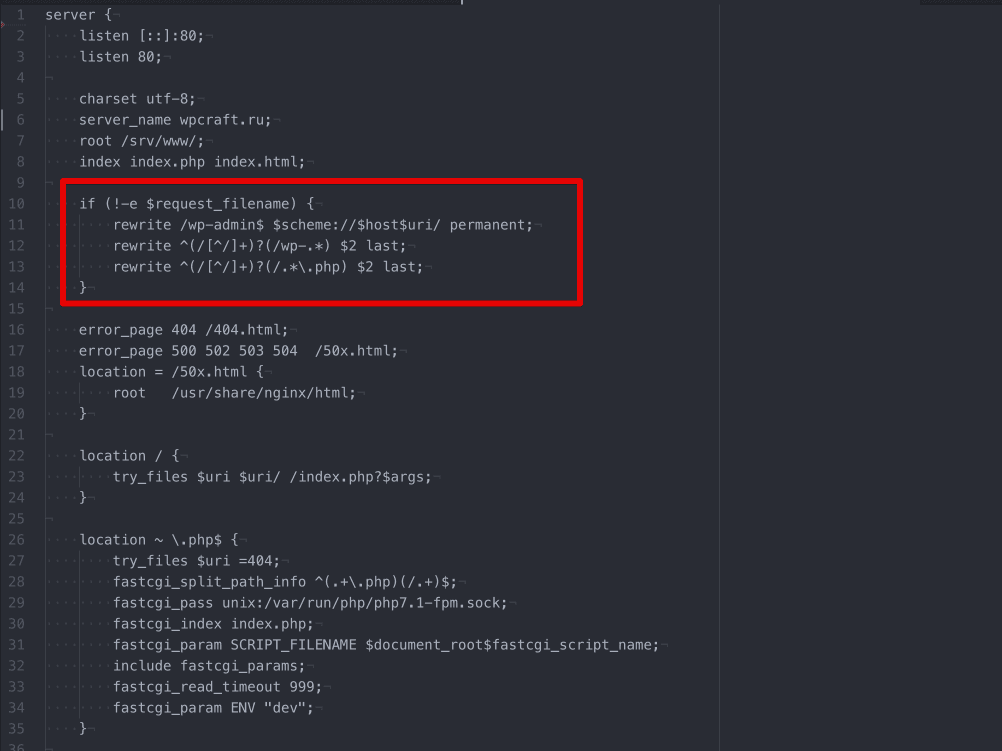
Task: Click on 'charset utf-8;' text
Action: click(x=137, y=99)
